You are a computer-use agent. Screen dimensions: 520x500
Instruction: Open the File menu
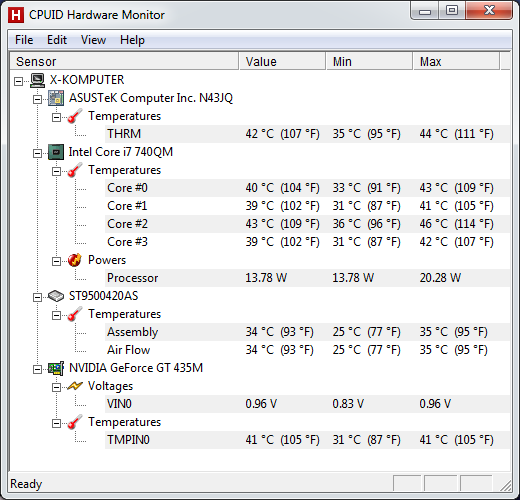(x=24, y=40)
